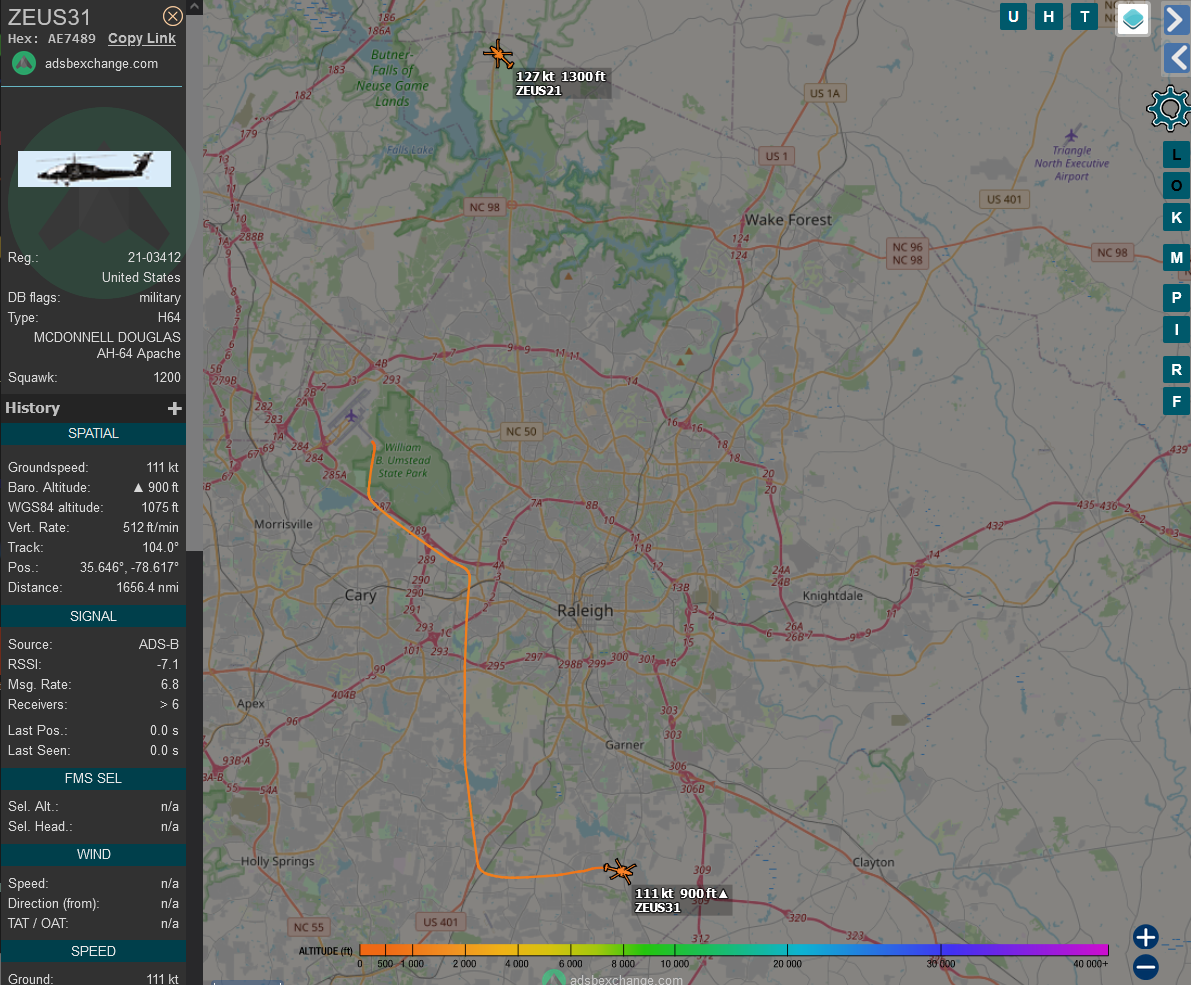Click the Raleigh-Durham airport icon on map
This screenshot has width=1191, height=985.
point(351,416)
